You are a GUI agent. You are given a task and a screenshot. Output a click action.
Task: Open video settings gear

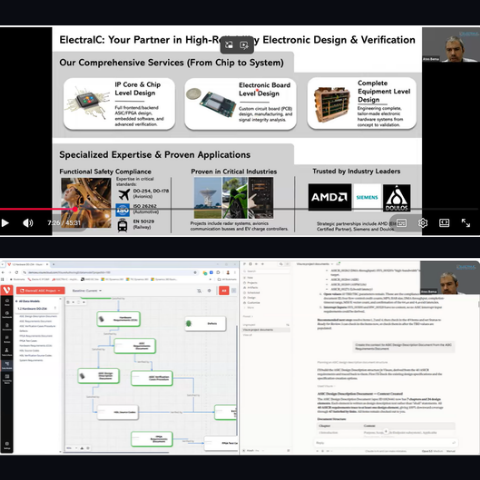click(423, 223)
